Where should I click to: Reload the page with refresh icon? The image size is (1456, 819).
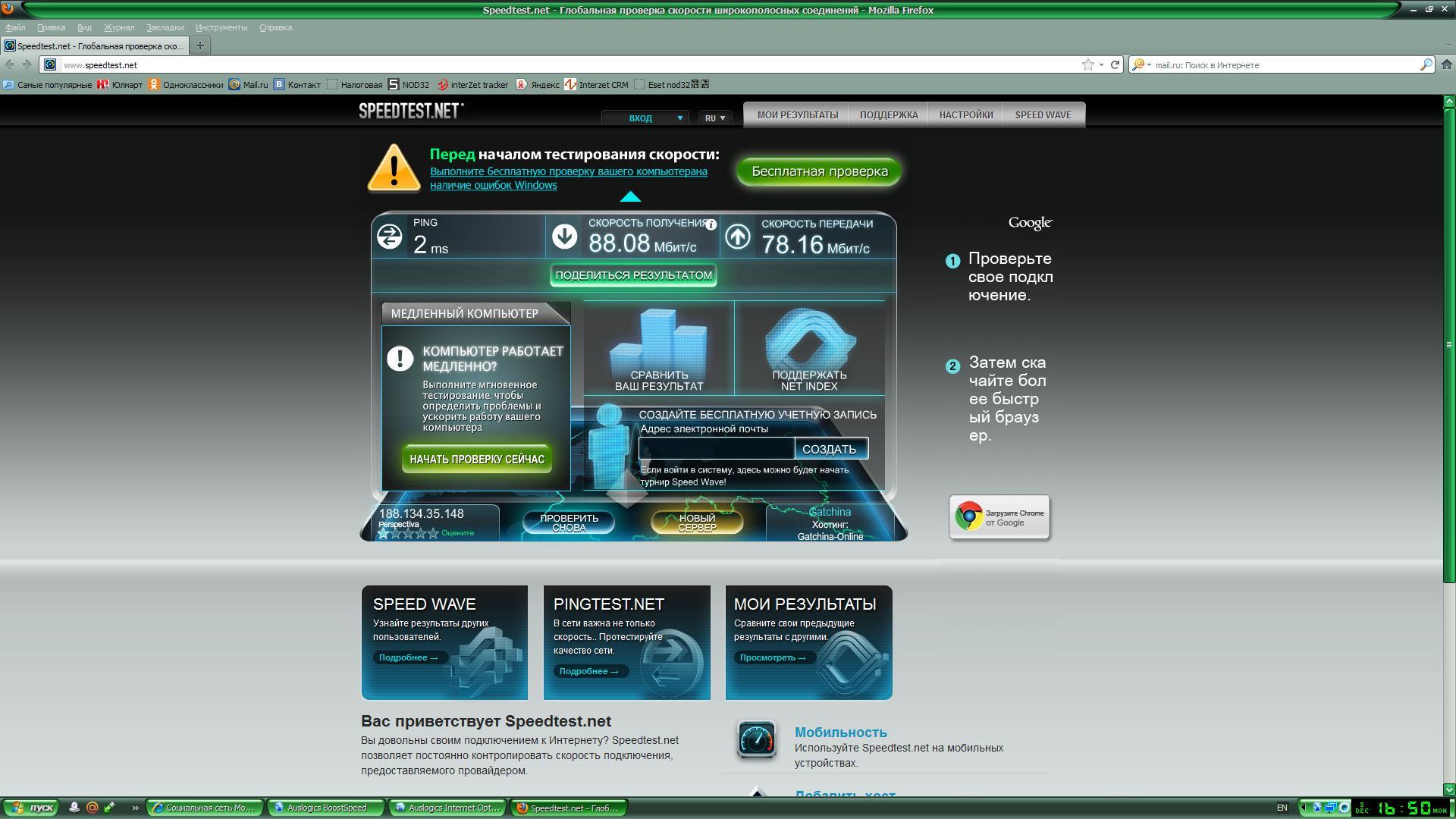point(1115,64)
